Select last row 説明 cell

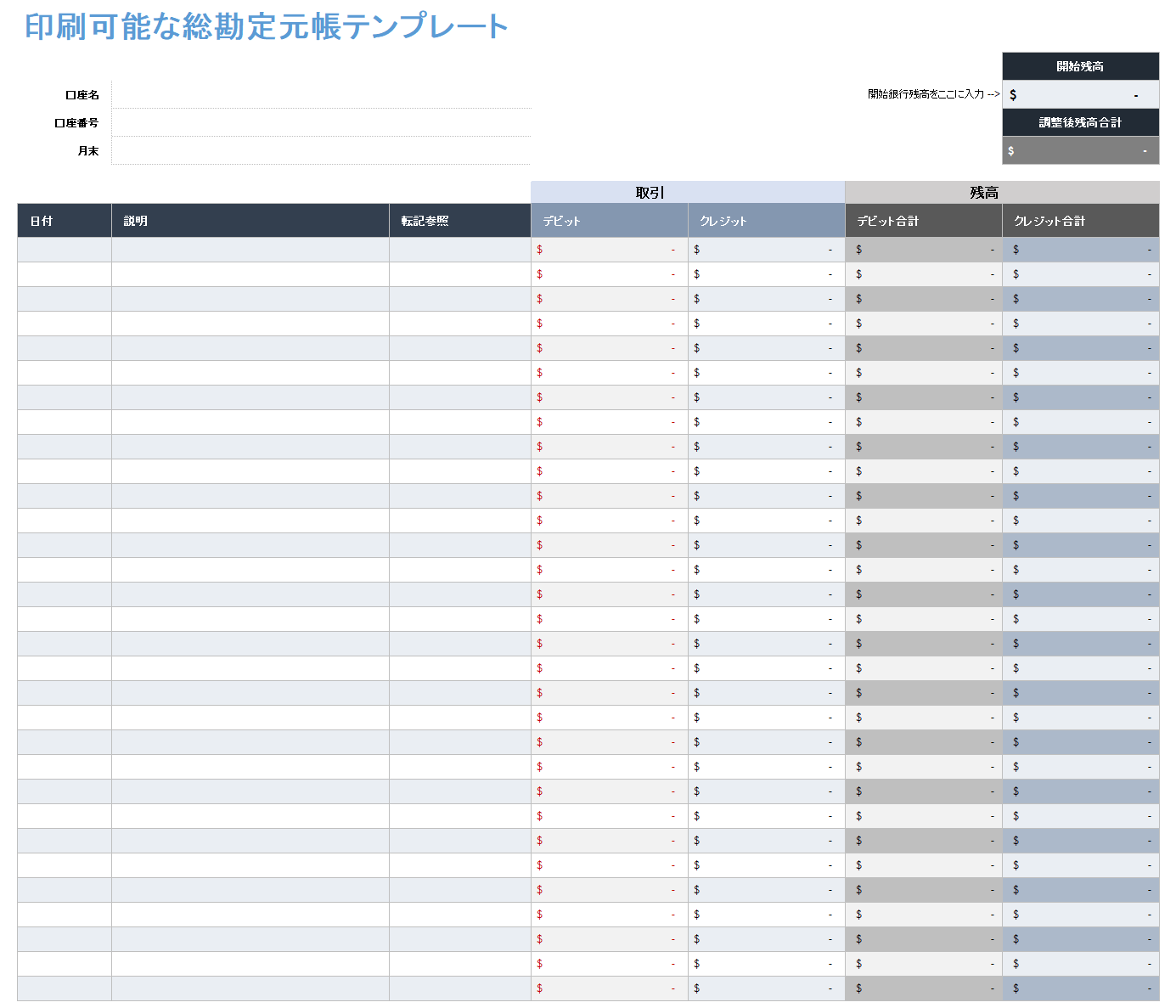pyautogui.click(x=250, y=988)
